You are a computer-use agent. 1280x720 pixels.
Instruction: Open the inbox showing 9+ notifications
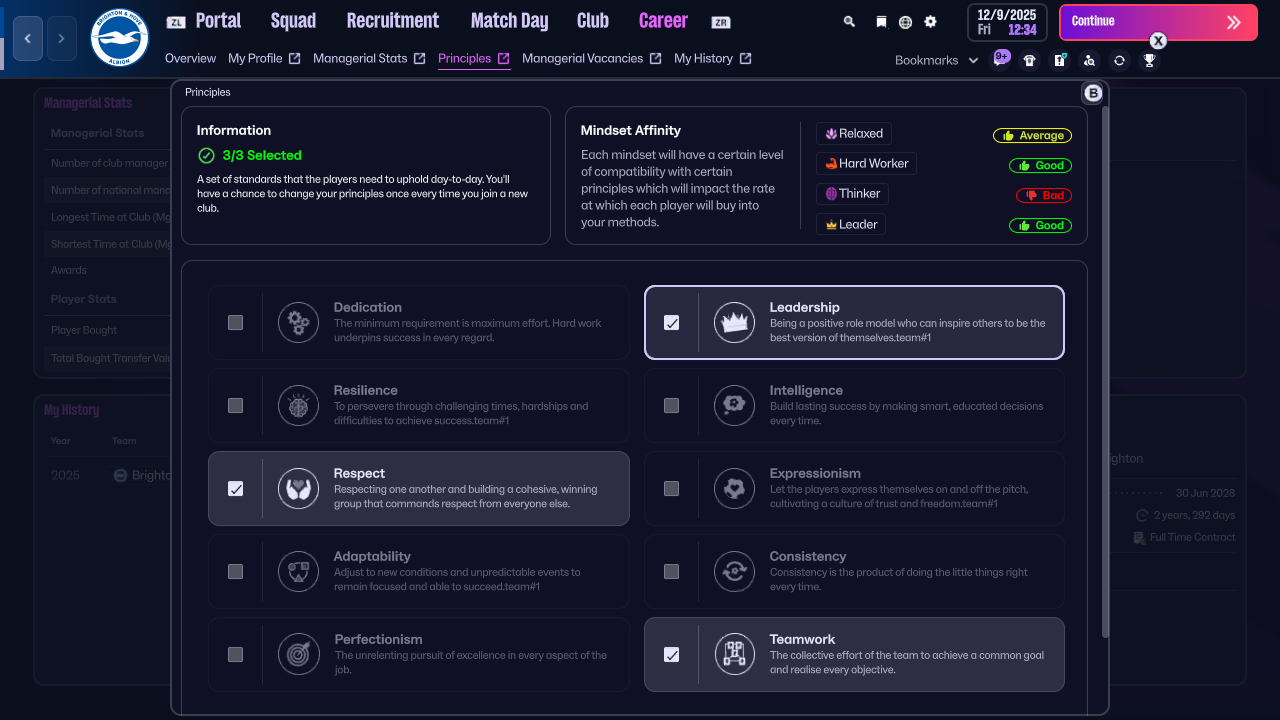click(x=1001, y=59)
